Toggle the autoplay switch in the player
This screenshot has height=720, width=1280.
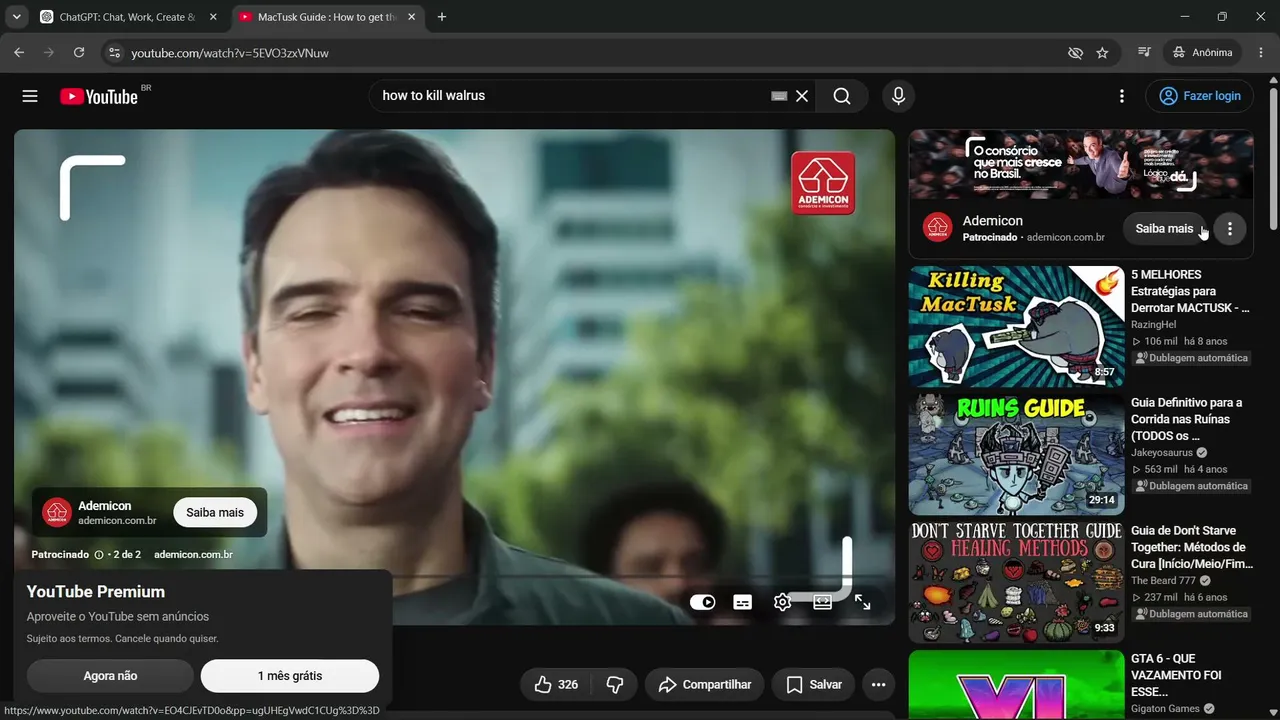click(x=703, y=602)
